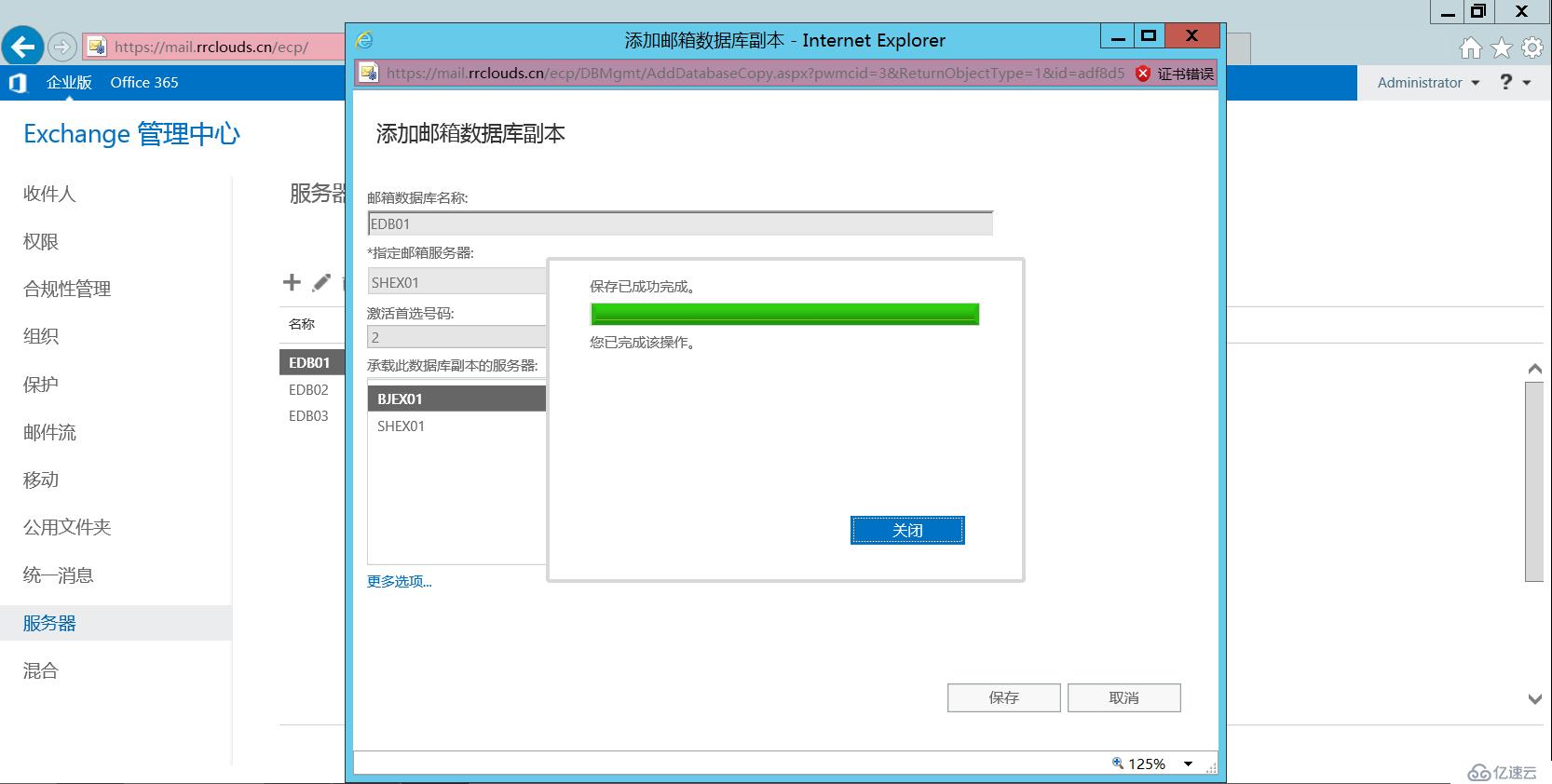Click the IE forward arrow button
Viewport: 1552px width, 784px height.
point(61,46)
